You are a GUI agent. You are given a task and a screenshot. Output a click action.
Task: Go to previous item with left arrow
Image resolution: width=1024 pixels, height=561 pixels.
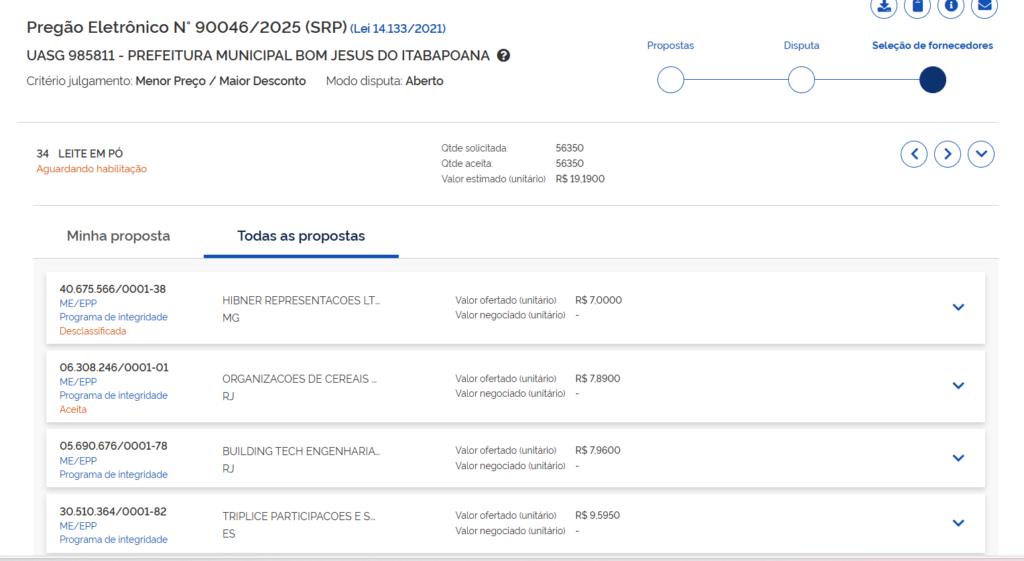914,154
